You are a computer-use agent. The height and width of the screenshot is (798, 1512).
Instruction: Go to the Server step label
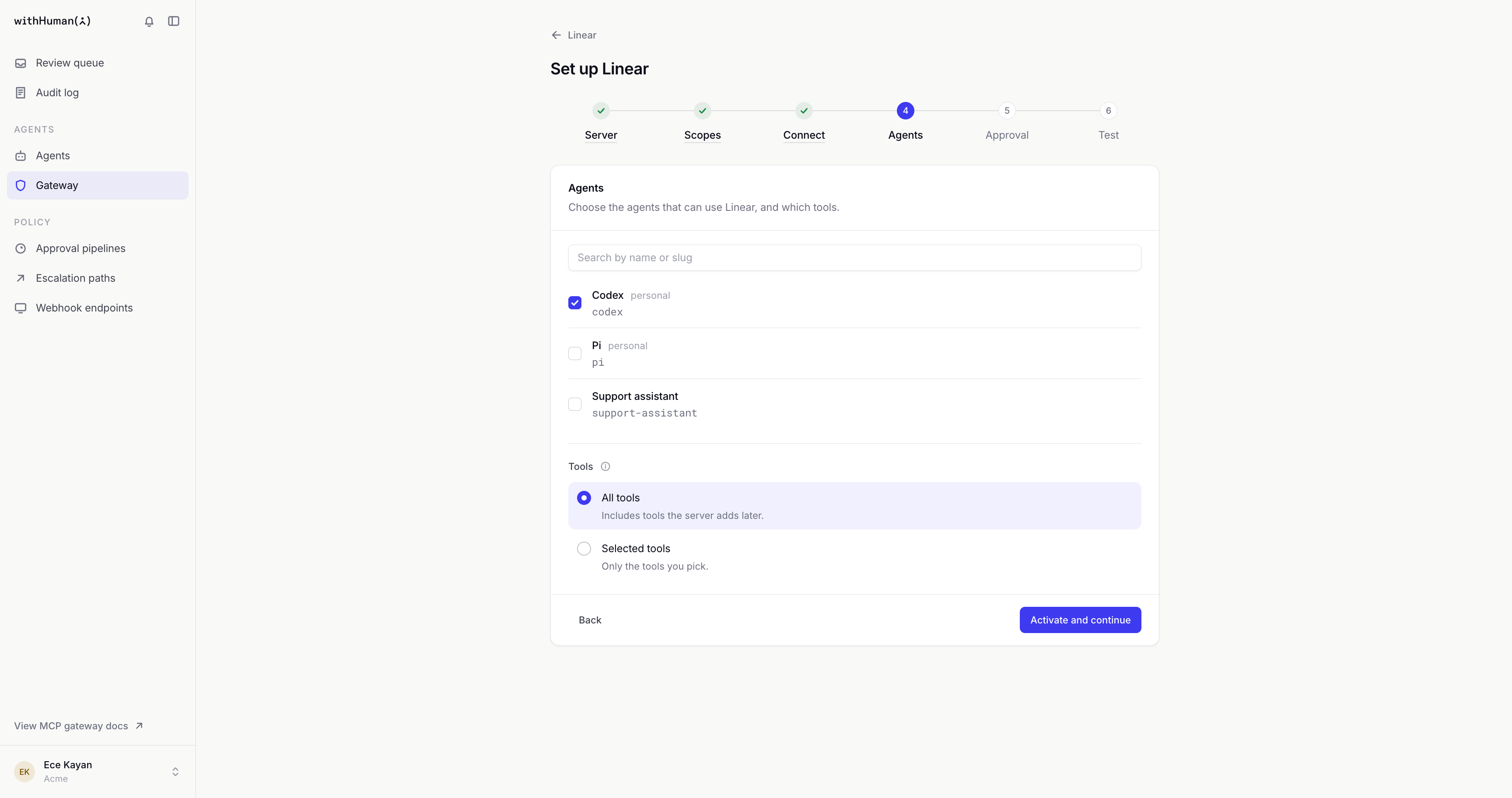coord(601,135)
